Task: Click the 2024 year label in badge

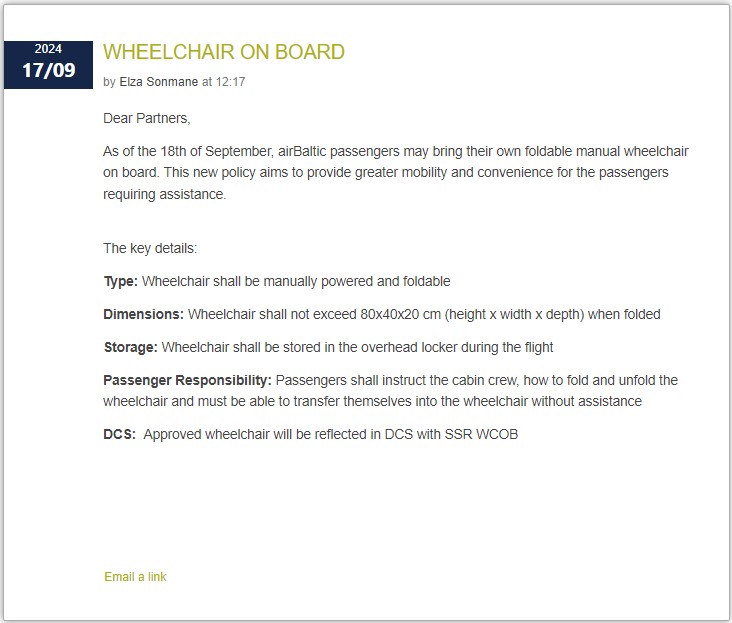Action: pos(48,49)
